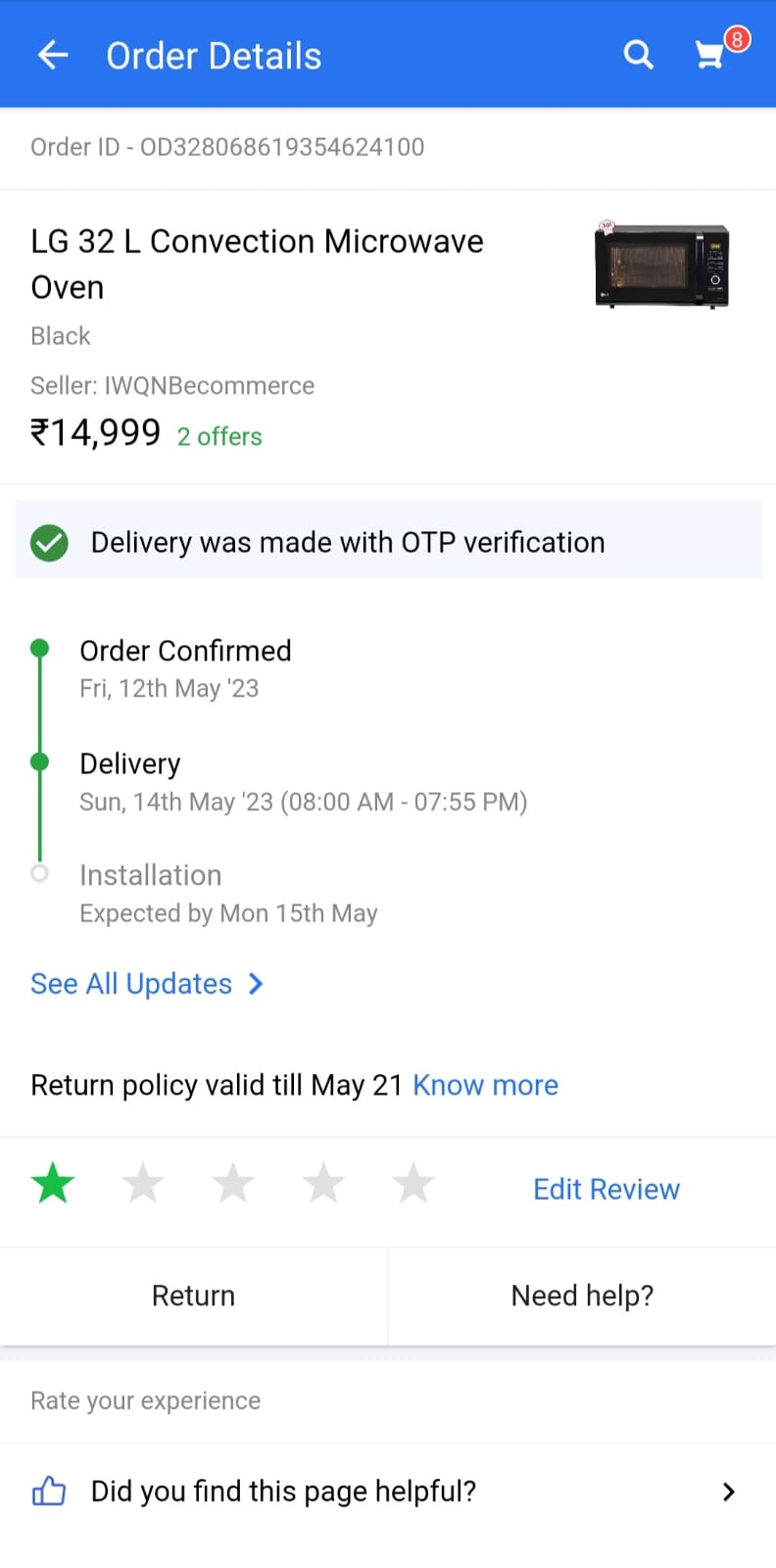
Task: Open the shopping cart icon
Action: 709,55
